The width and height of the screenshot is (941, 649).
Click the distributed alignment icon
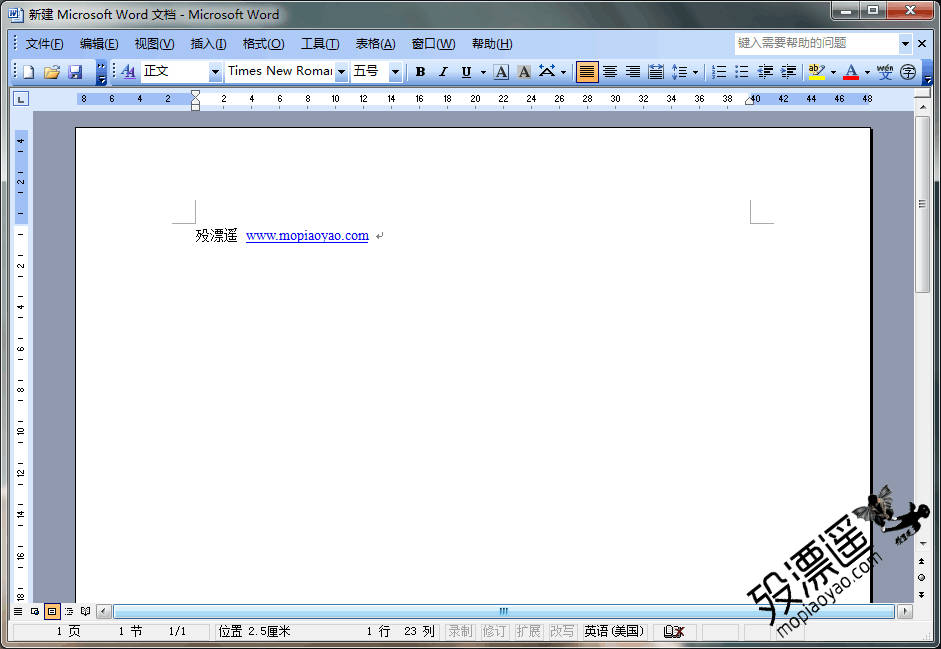(x=656, y=72)
